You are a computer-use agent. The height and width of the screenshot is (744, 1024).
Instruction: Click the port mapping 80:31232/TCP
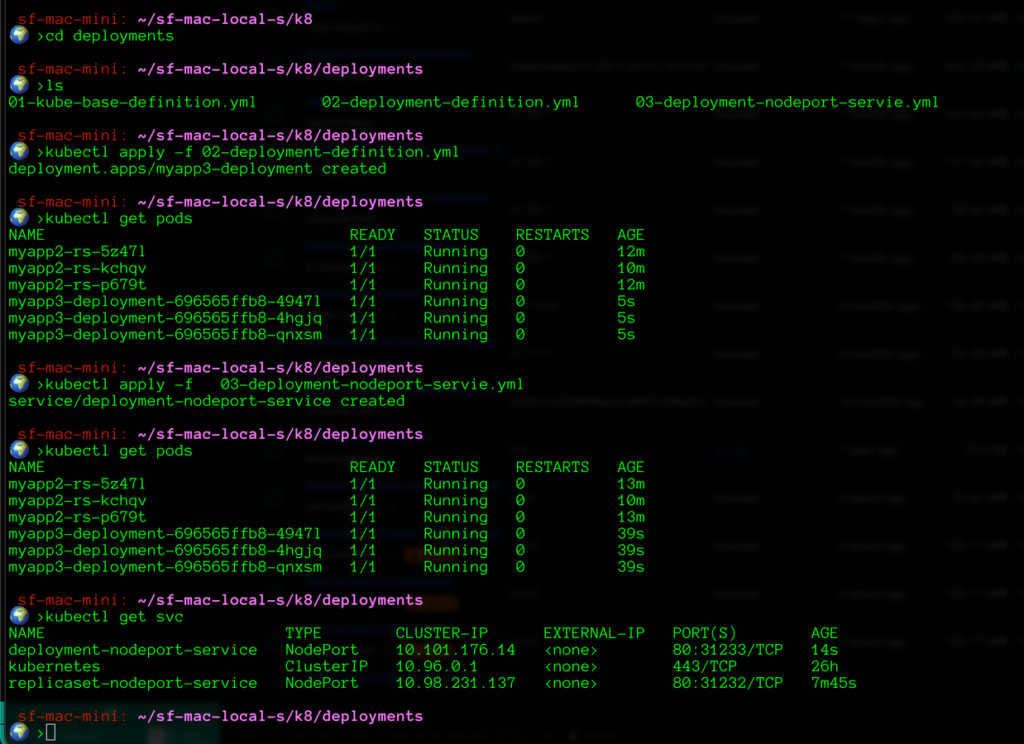727,683
